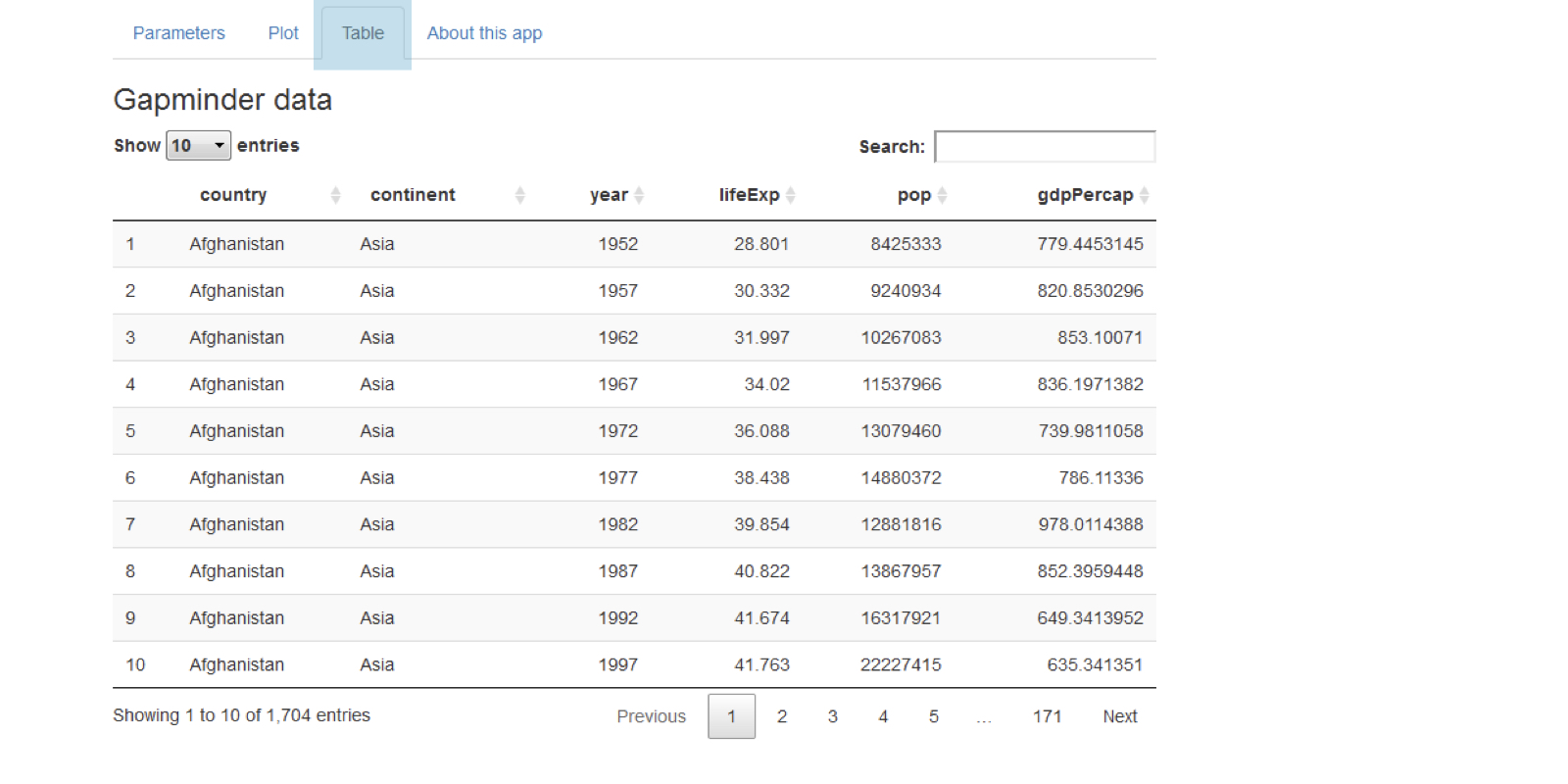
Task: Click the year column header text
Action: pos(609,195)
